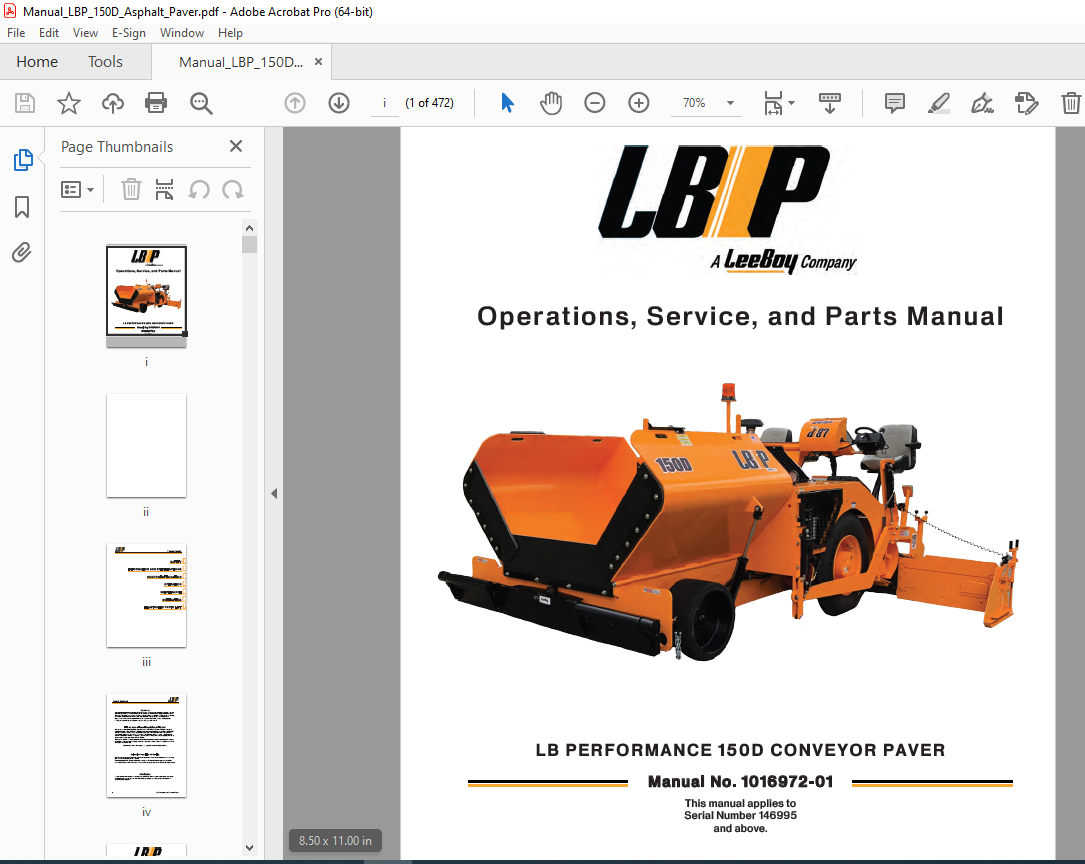1085x864 pixels.
Task: Open the Edit menu
Action: click(x=48, y=33)
